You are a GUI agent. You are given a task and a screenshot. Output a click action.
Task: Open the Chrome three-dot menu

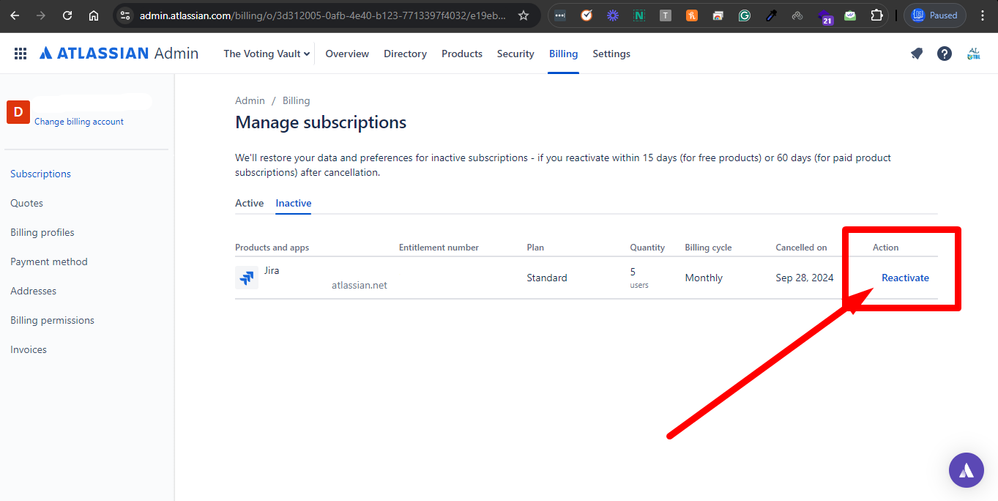[x=983, y=15]
